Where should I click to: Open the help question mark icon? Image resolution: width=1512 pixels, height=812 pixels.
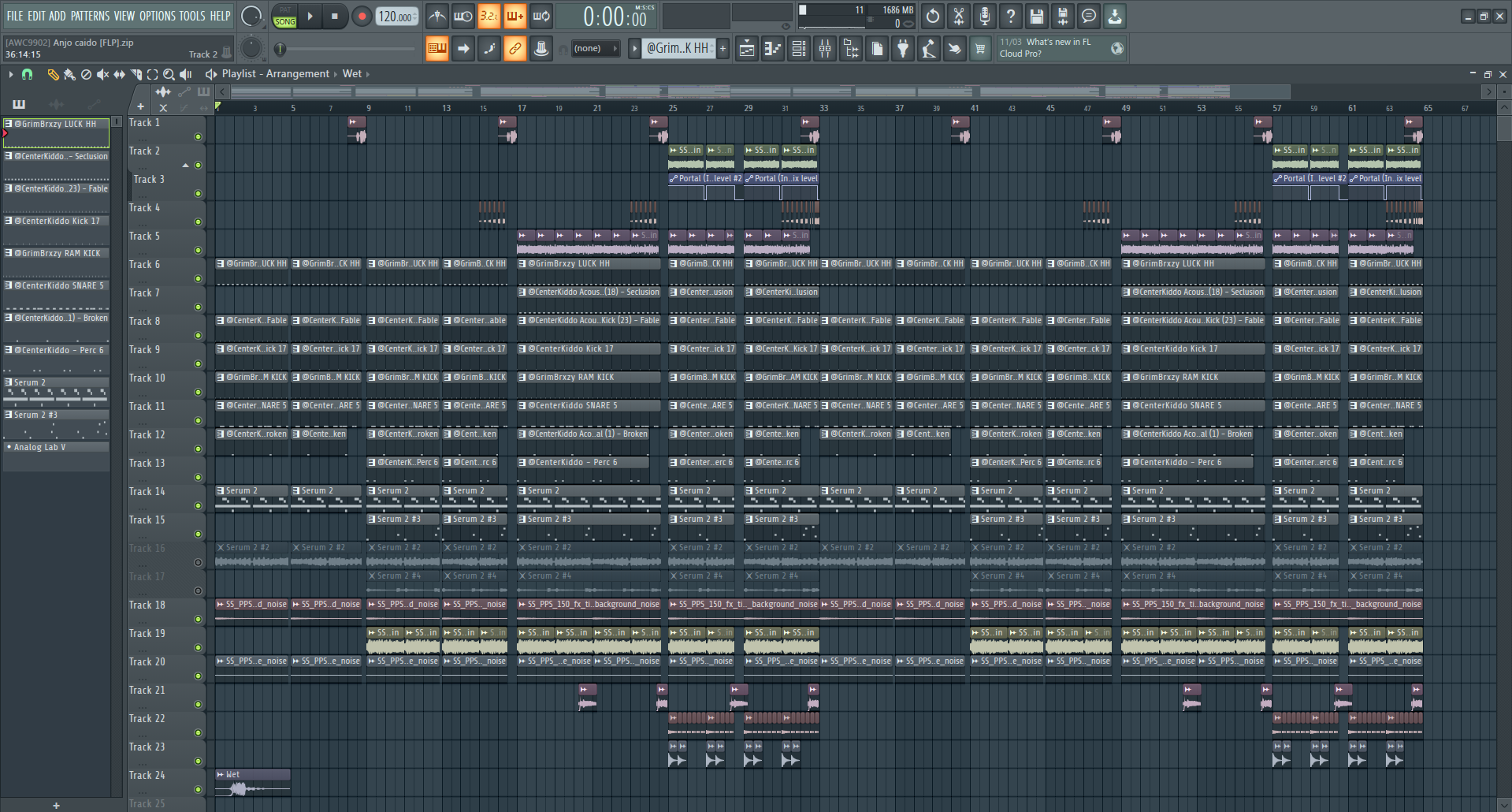pyautogui.click(x=1011, y=16)
